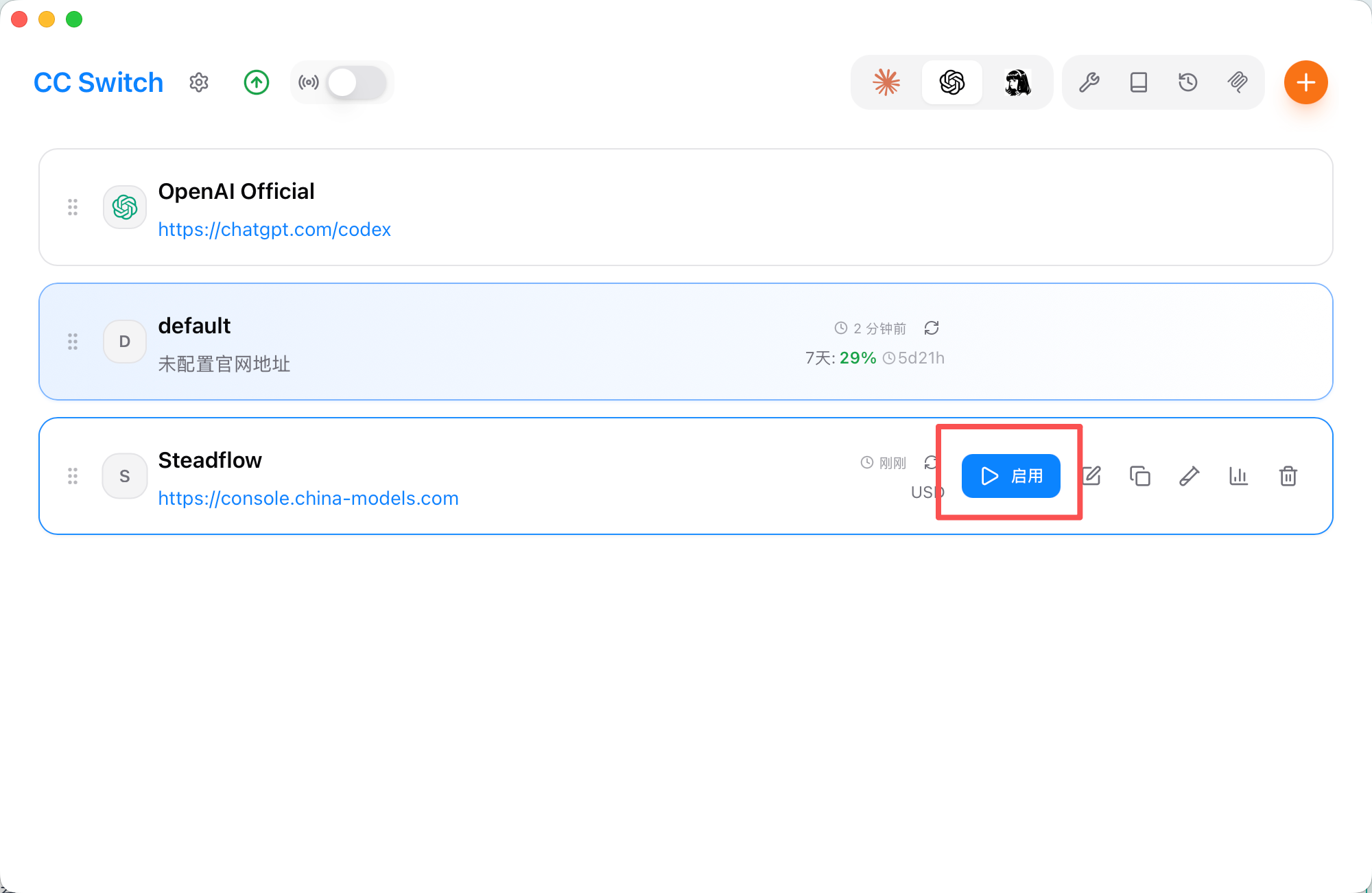Add a new provider with orange plus

click(1306, 82)
